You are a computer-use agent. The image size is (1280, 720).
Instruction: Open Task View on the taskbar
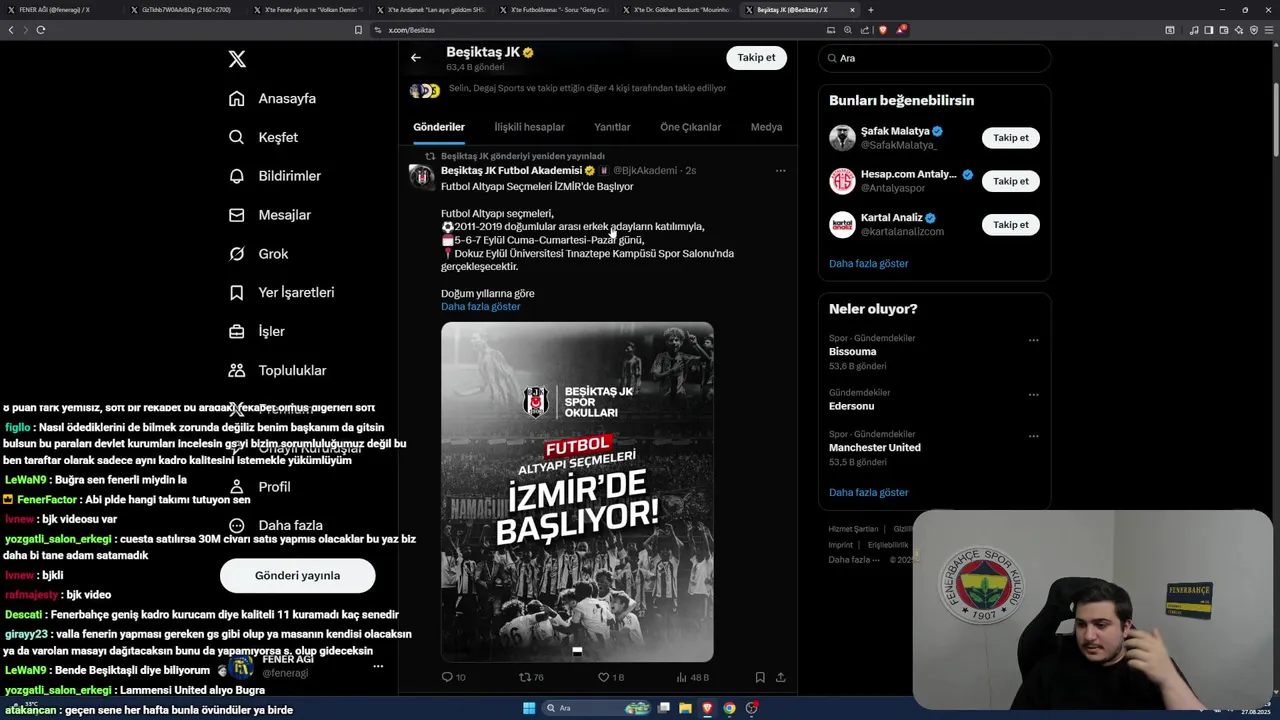coord(663,708)
